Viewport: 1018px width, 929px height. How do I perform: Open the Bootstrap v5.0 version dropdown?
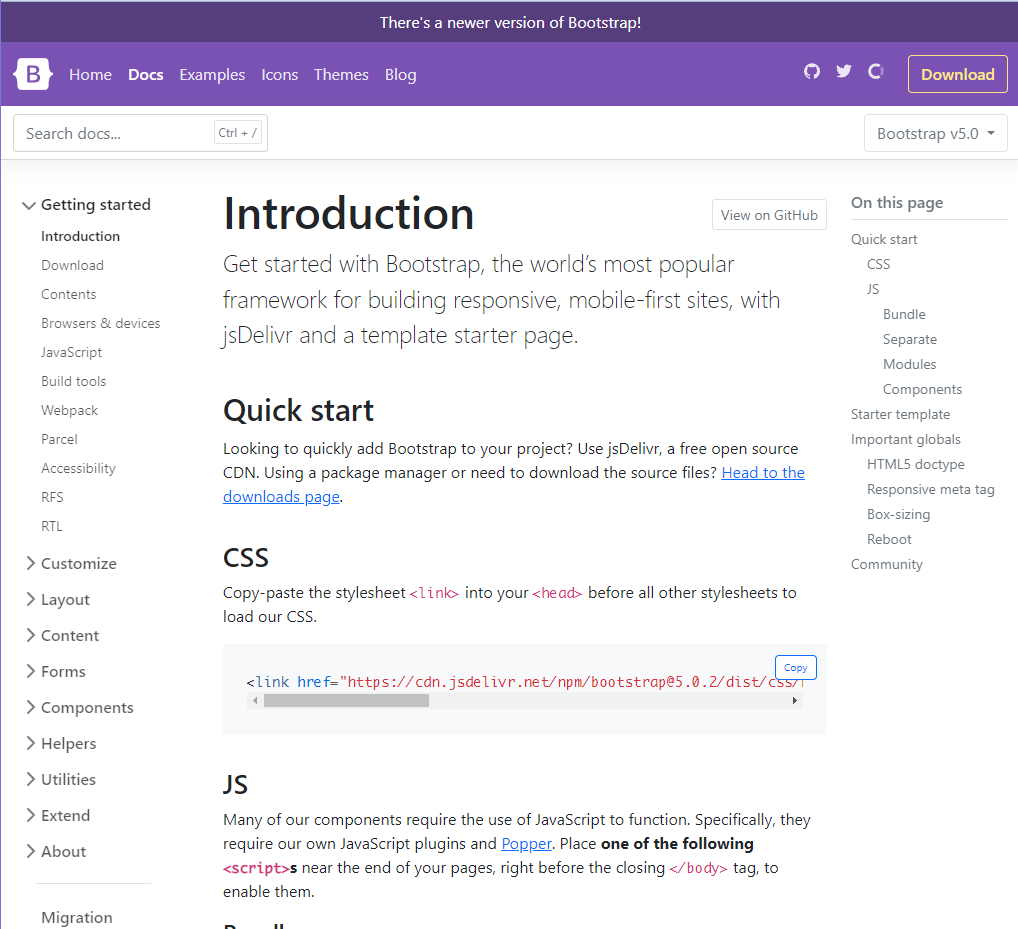[x=934, y=132]
